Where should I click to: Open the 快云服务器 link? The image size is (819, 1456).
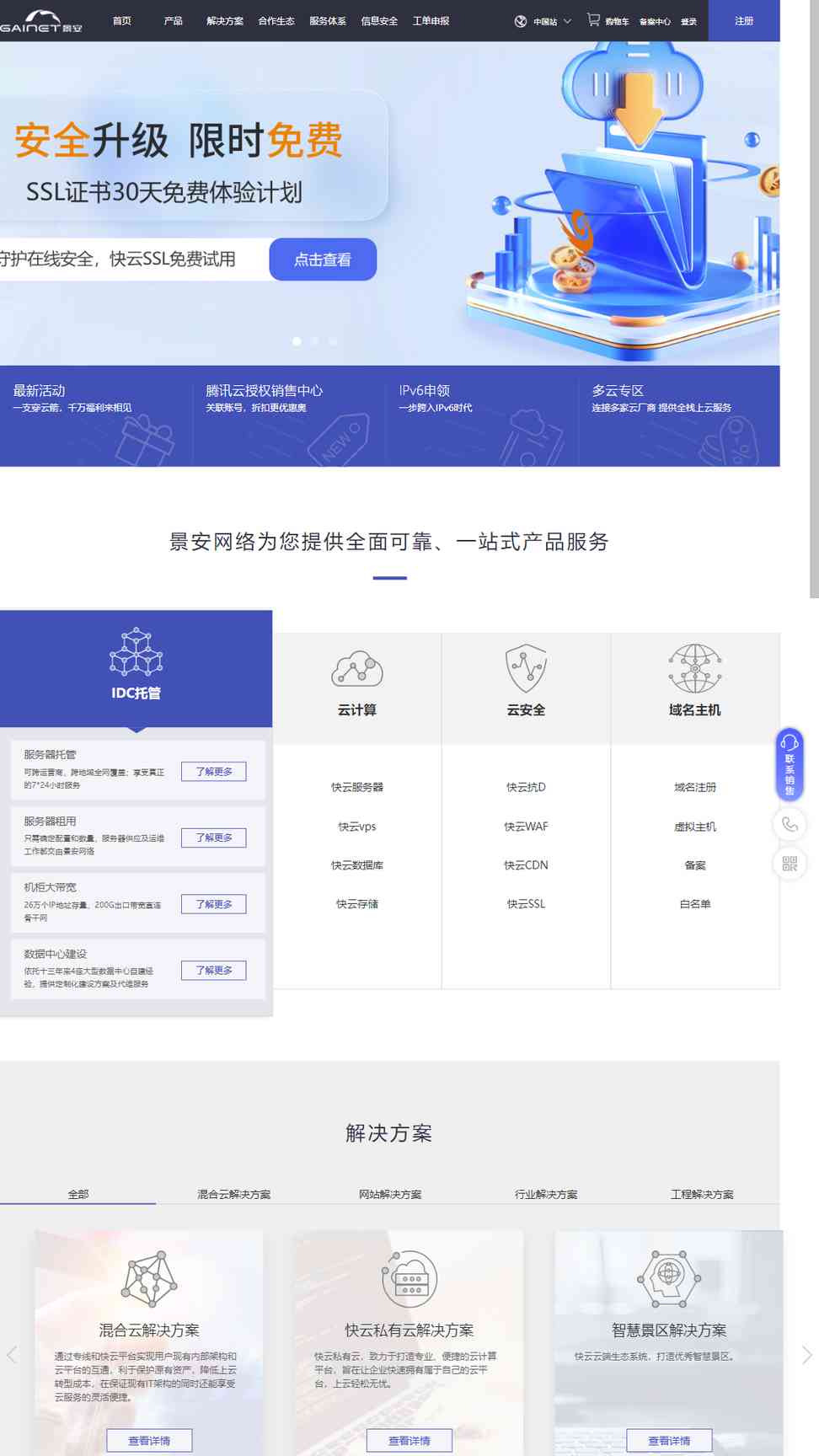tap(357, 788)
